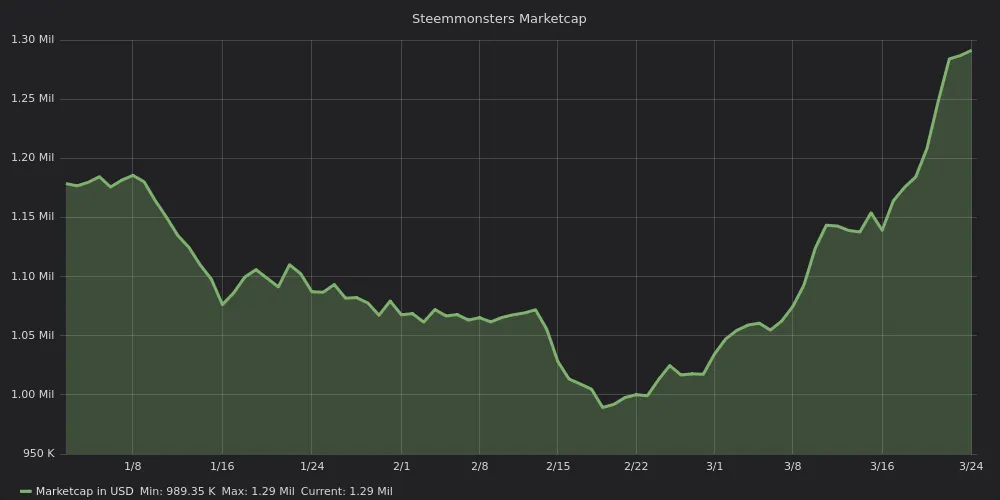Open the Steemmonsters Marketcap panel title
This screenshot has height=500, width=1000.
pyautogui.click(x=499, y=18)
